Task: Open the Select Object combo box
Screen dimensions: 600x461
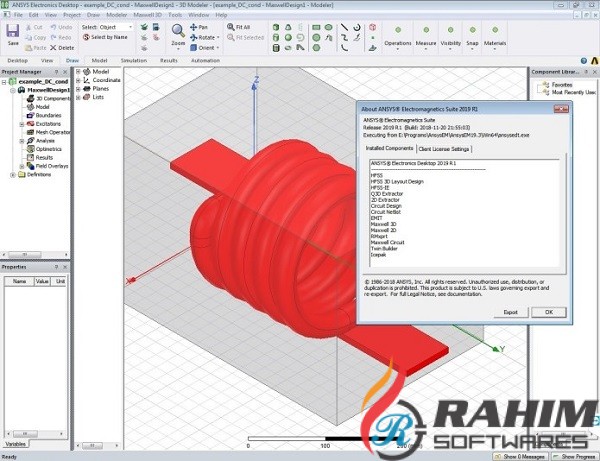Action: click(x=116, y=27)
